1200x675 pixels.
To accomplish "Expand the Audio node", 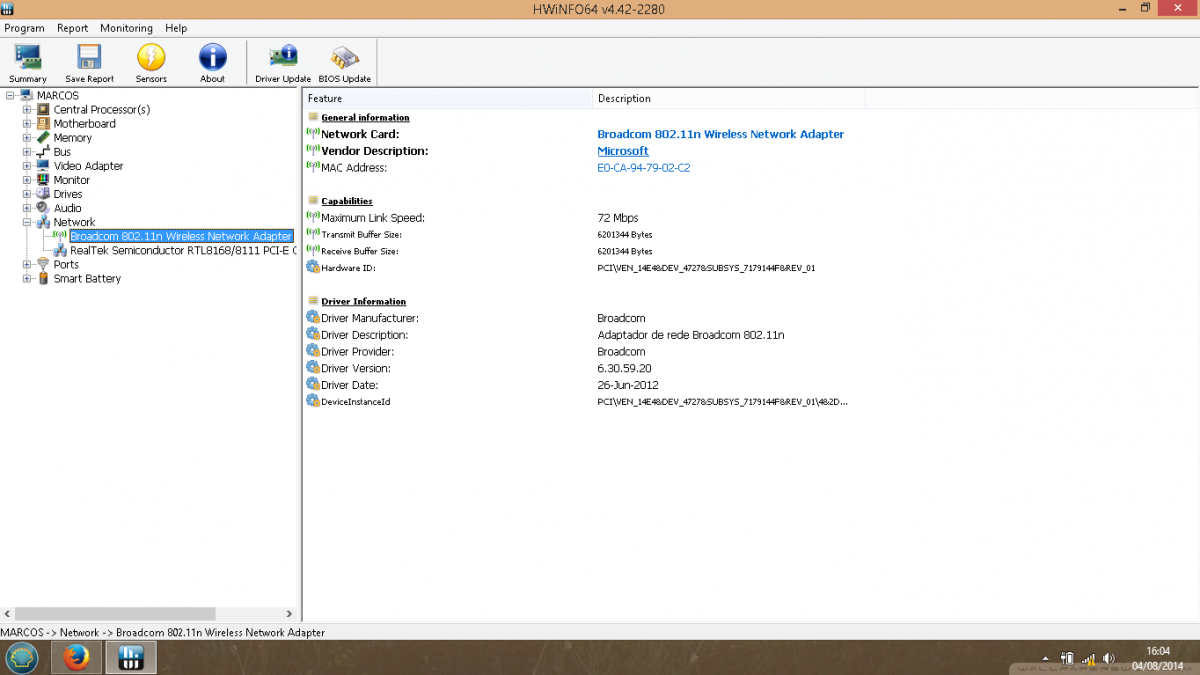I will 28,208.
